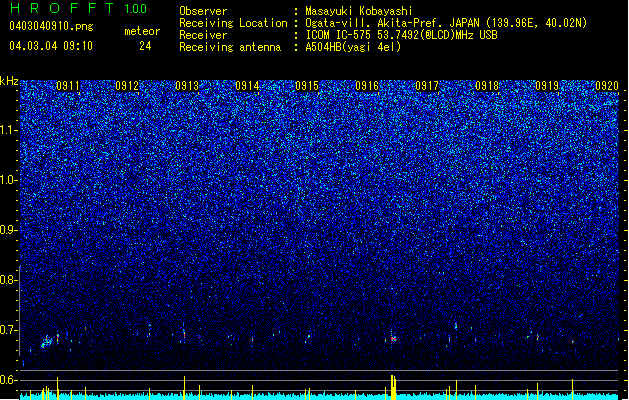This screenshot has height=400, width=629.
Task: Click the 0911 time marker
Action: pyautogui.click(x=68, y=86)
